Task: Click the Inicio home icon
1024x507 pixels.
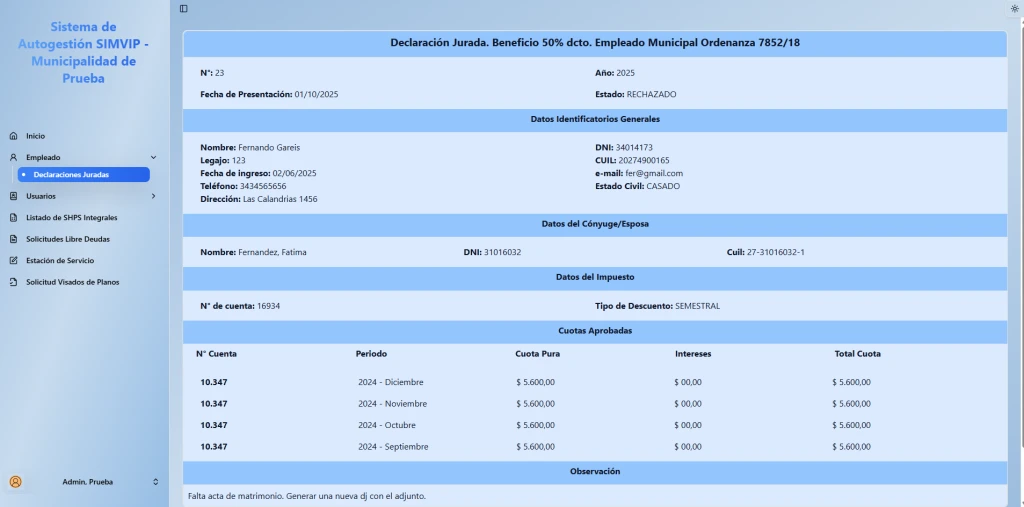Action: (x=14, y=136)
